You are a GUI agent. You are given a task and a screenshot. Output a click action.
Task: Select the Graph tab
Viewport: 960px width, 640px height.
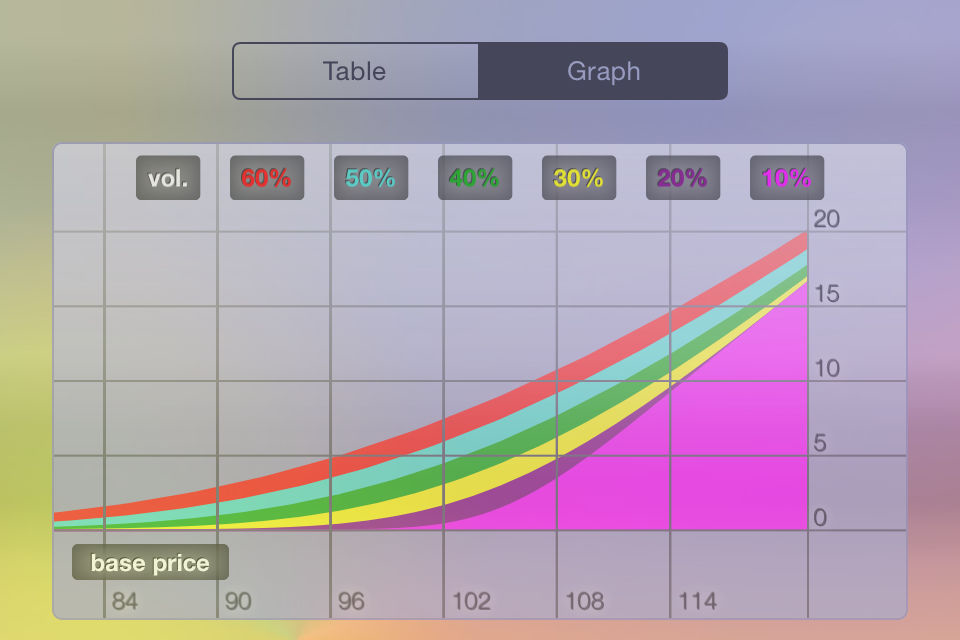pyautogui.click(x=603, y=71)
